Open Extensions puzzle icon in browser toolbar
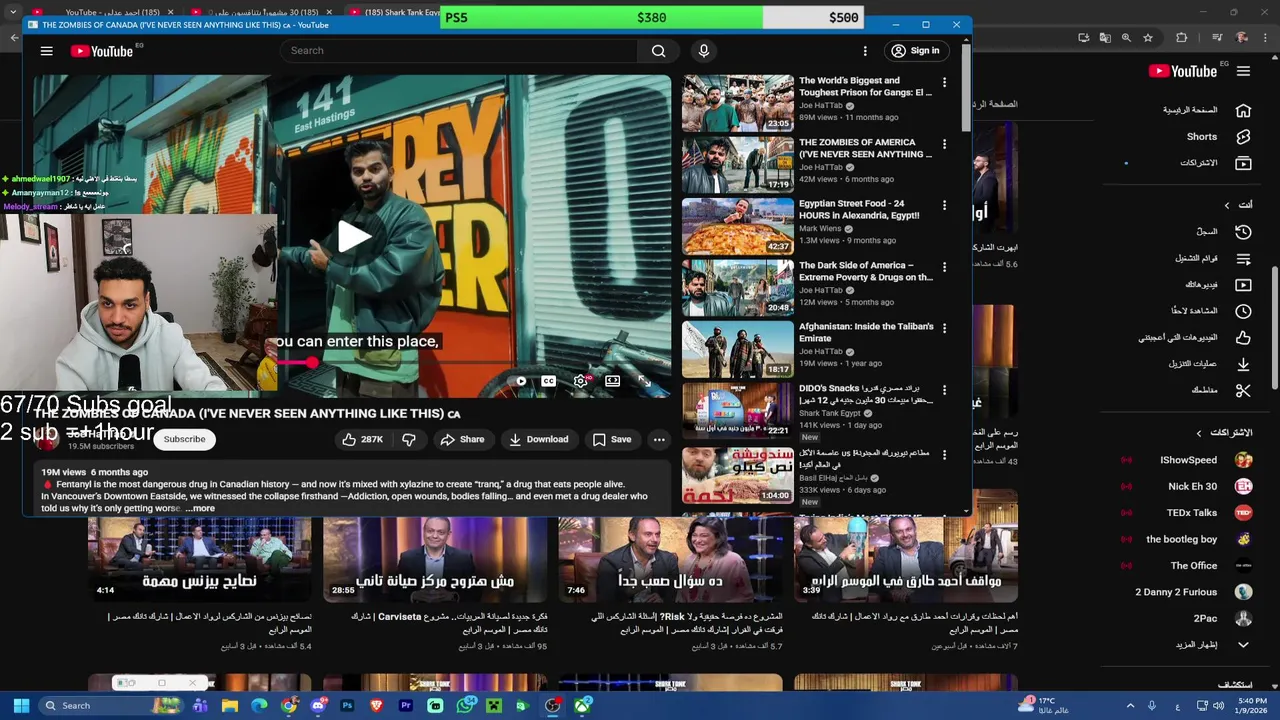Screen dimensions: 1280x720 1181,37
